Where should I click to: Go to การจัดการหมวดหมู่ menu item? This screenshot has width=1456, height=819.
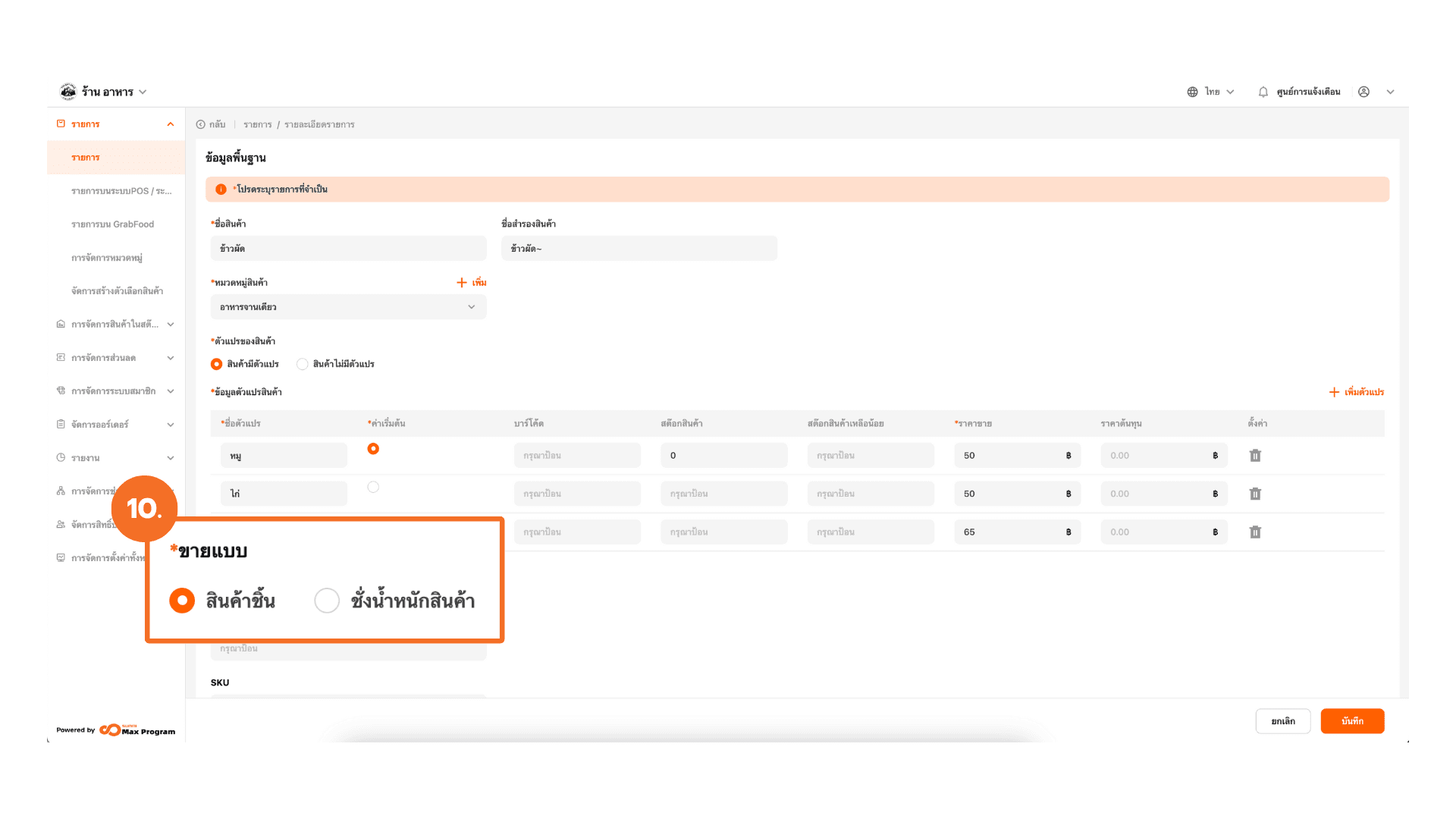click(107, 258)
